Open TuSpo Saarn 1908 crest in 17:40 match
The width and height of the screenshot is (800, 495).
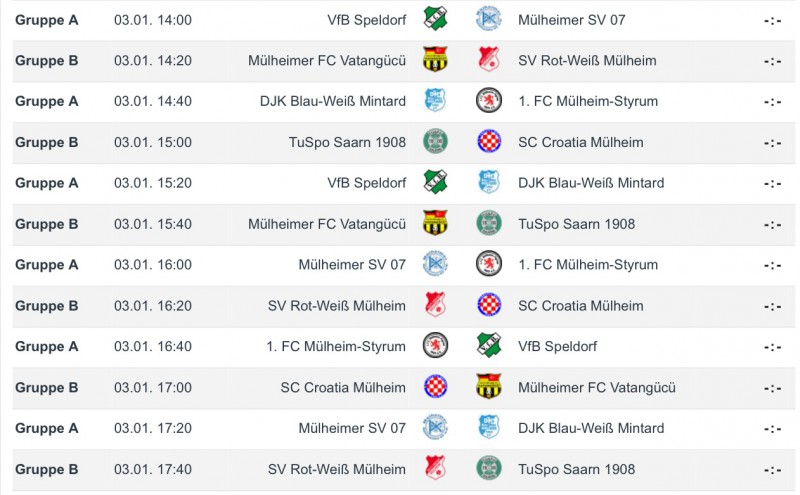pos(489,469)
